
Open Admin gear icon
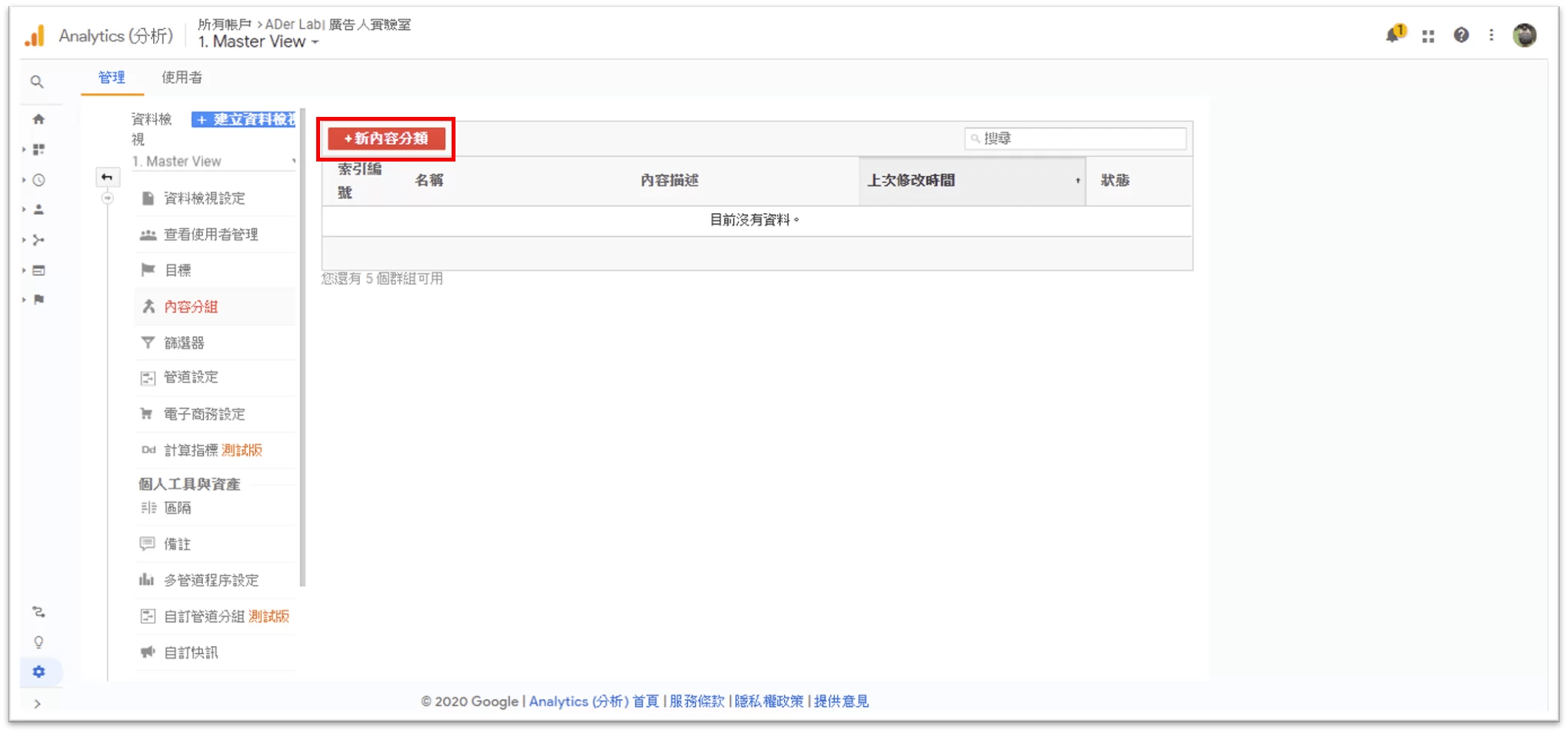pyautogui.click(x=38, y=671)
